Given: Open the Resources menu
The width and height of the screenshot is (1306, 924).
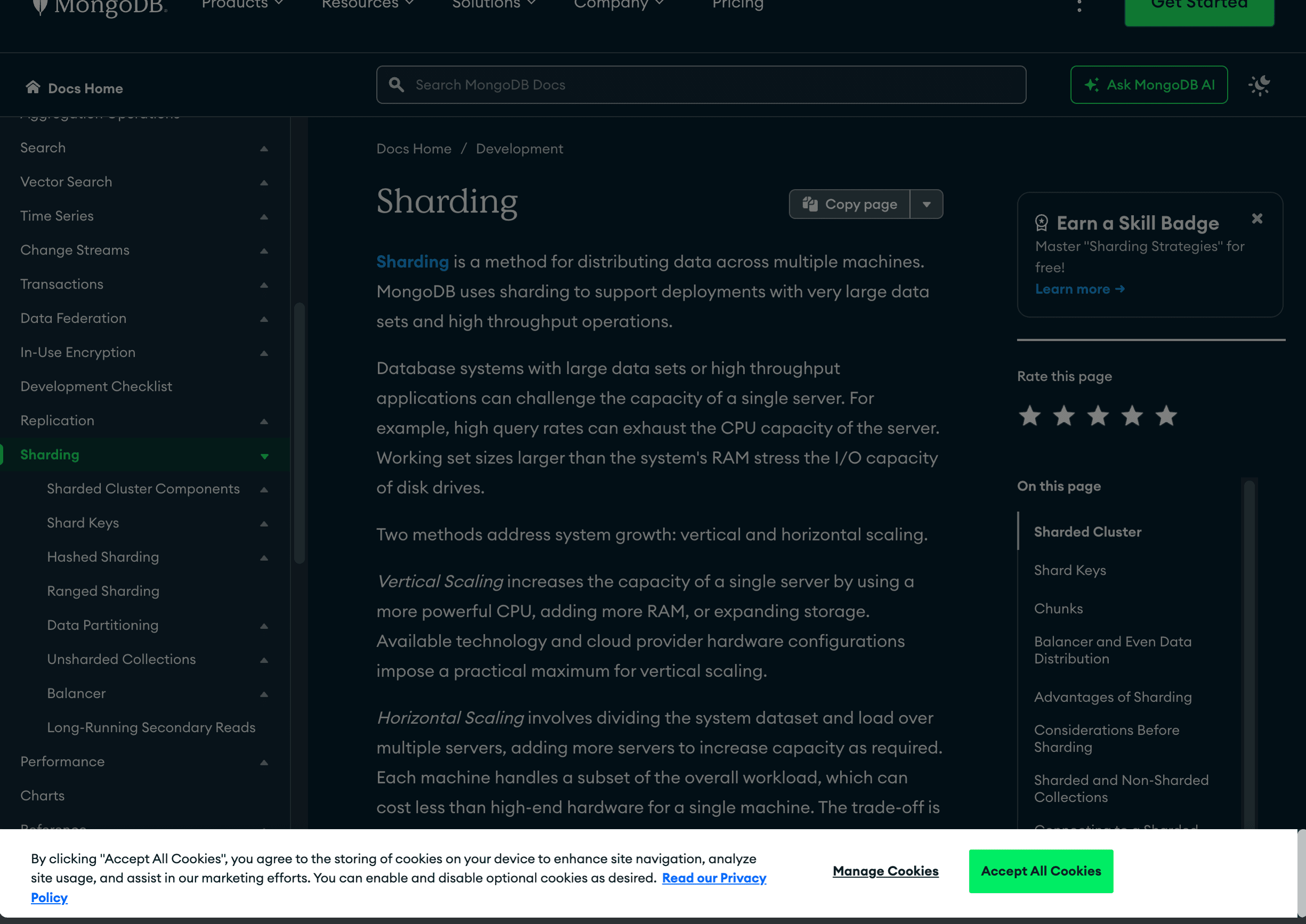Looking at the screenshot, I should (368, 5).
